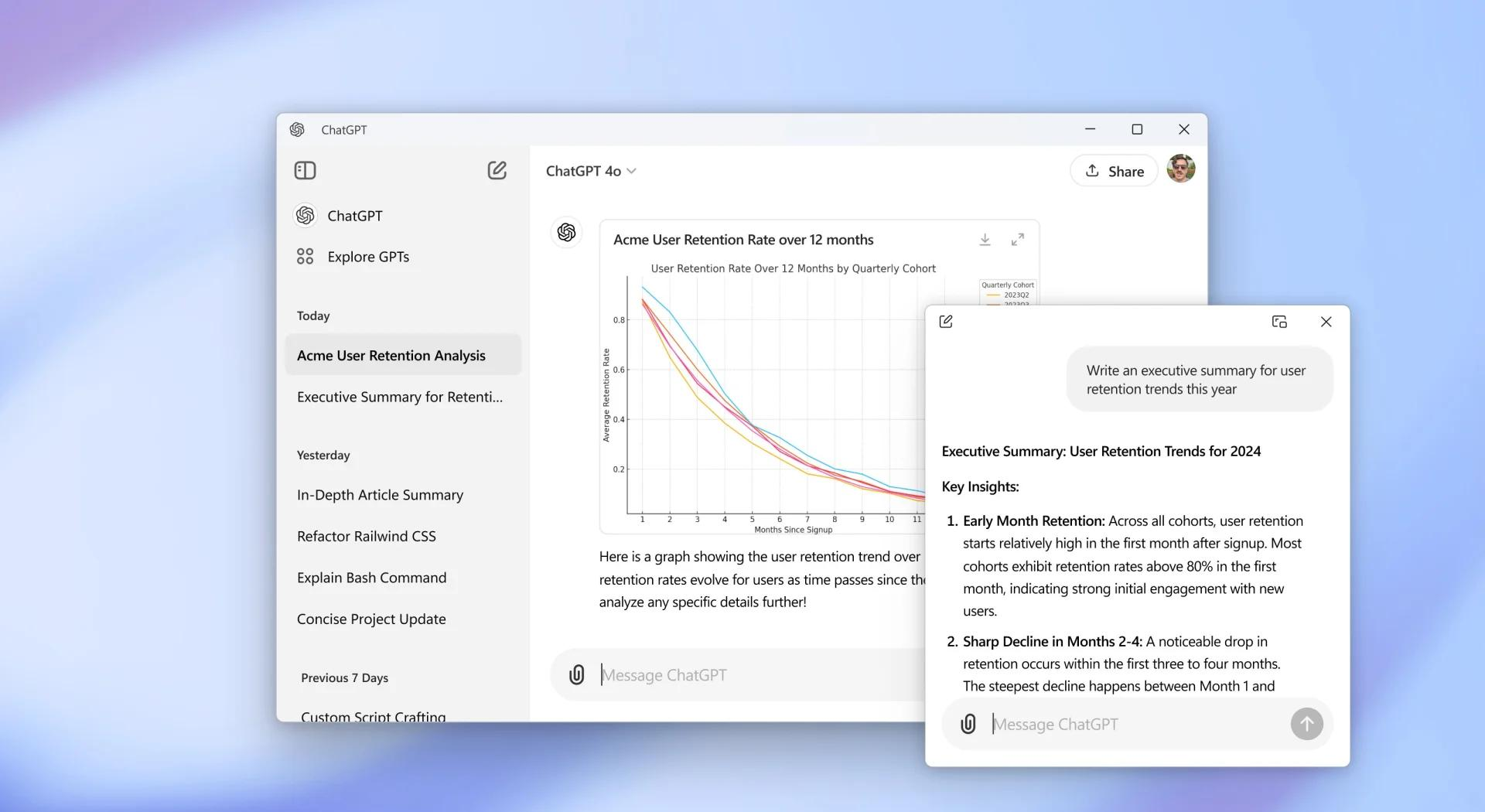
Task: Close the companion chat window
Action: coord(1326,322)
